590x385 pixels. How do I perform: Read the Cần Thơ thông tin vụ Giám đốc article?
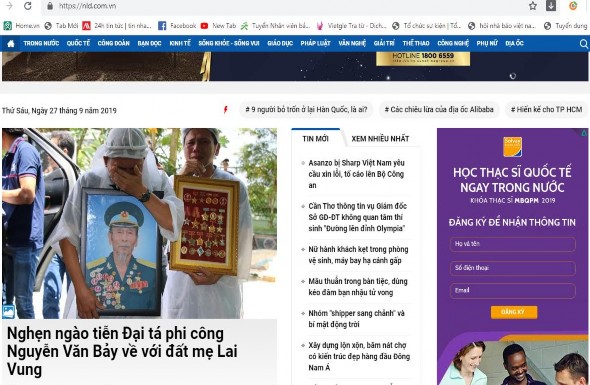[x=357, y=217]
